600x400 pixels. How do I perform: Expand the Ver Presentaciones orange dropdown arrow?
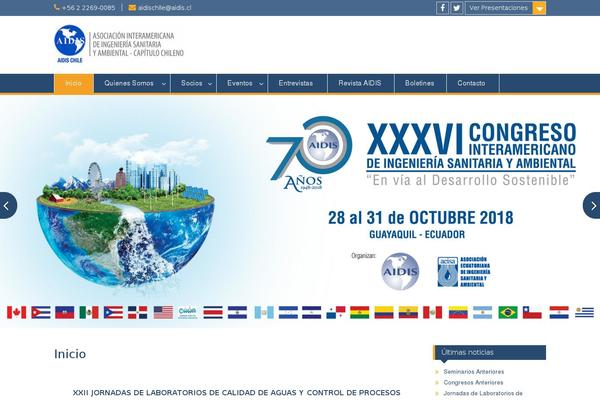tap(539, 8)
